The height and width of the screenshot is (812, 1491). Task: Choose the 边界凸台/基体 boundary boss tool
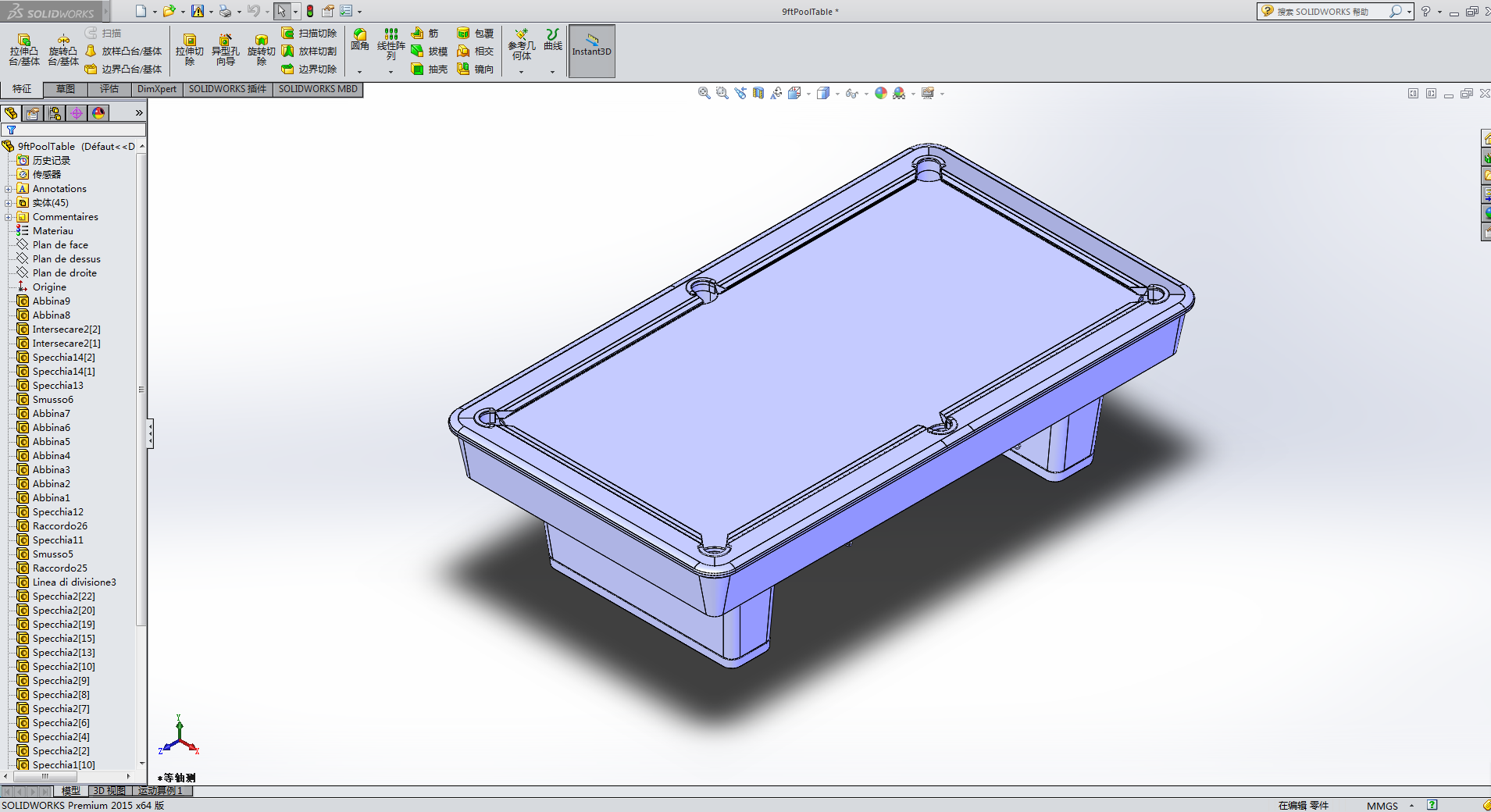[123, 69]
